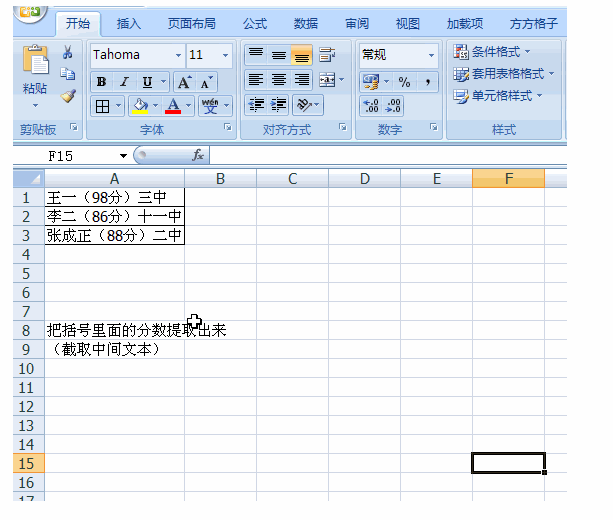Screen dimensions: 613x520
Task: Click 套用表格格式 button
Action: [504, 74]
